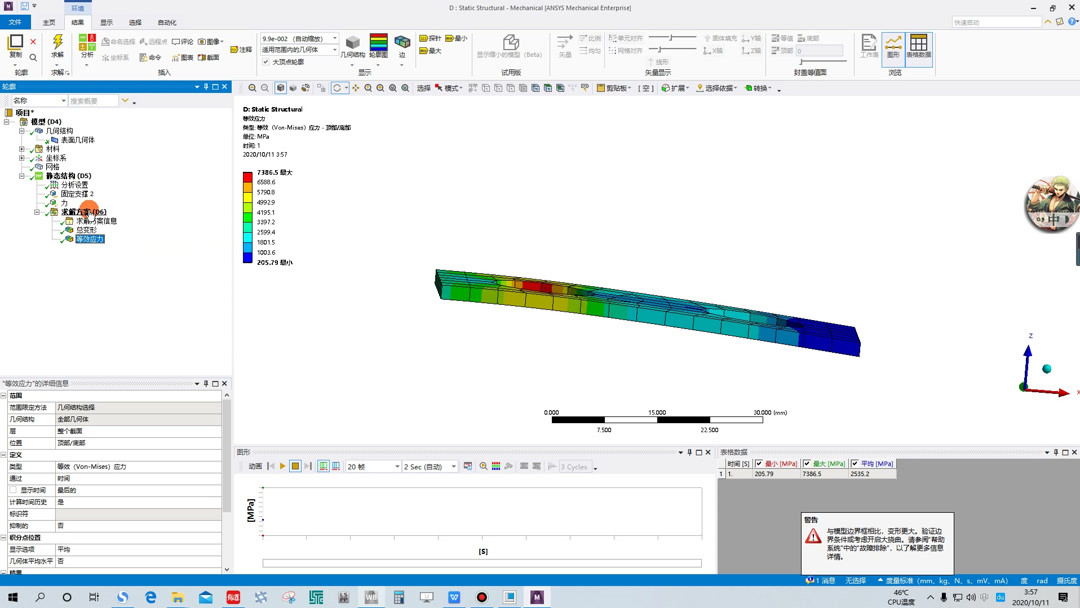Toggle the 最小 [MPa] column in 表格数据
Viewport: 1080px width, 608px height.
(759, 461)
